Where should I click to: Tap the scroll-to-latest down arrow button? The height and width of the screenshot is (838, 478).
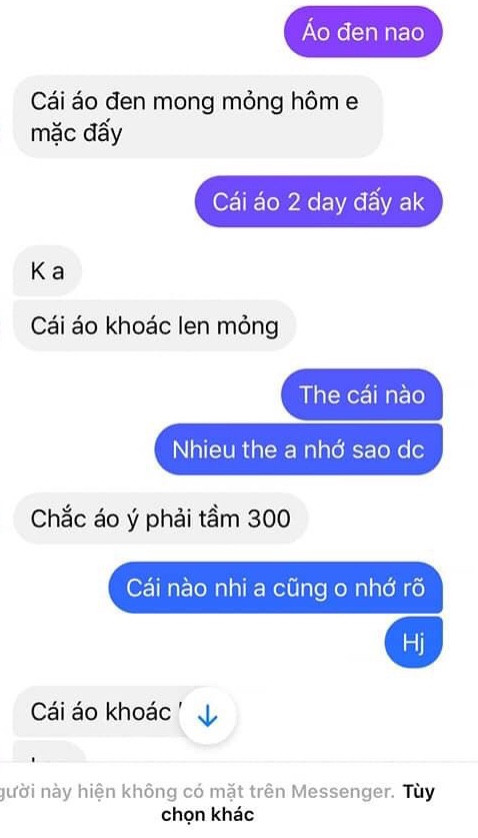tap(207, 717)
